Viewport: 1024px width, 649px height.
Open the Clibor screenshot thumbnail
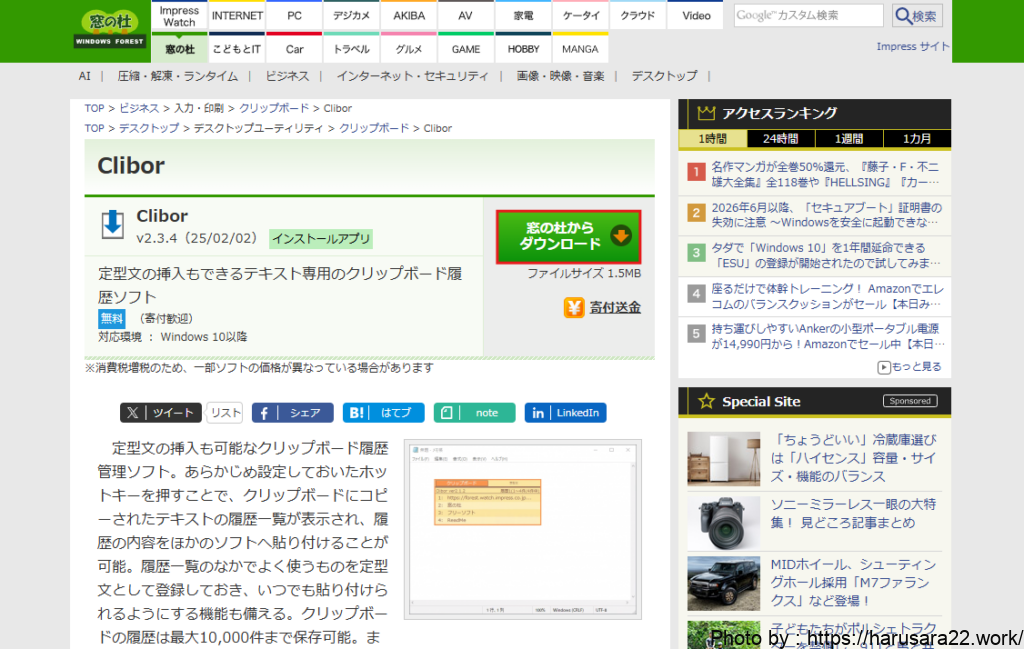coord(522,528)
